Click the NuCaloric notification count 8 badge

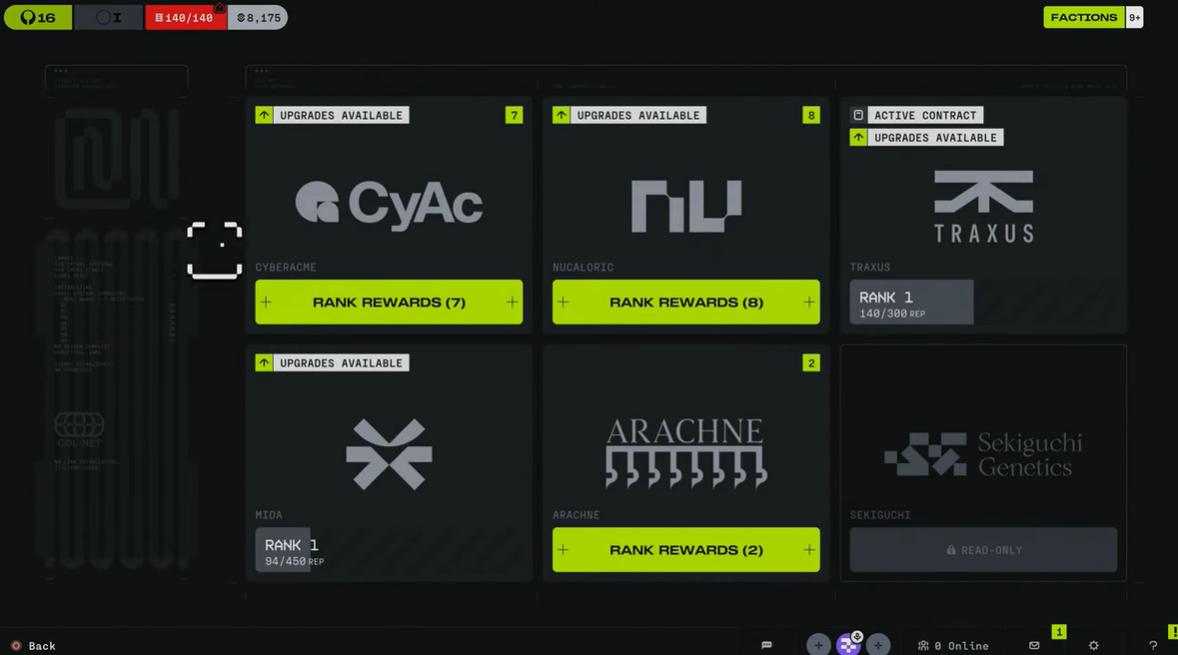click(811, 115)
